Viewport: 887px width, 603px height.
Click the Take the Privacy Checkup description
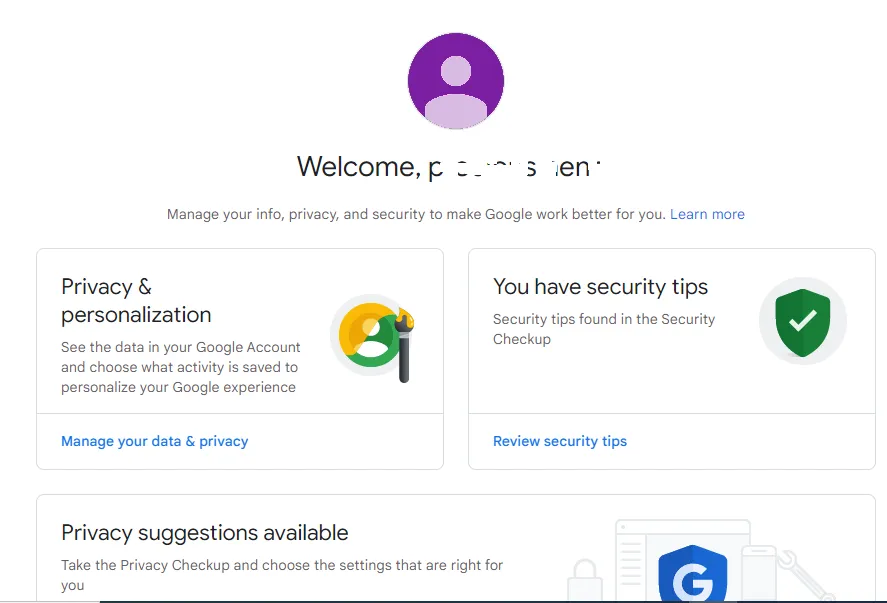point(282,575)
